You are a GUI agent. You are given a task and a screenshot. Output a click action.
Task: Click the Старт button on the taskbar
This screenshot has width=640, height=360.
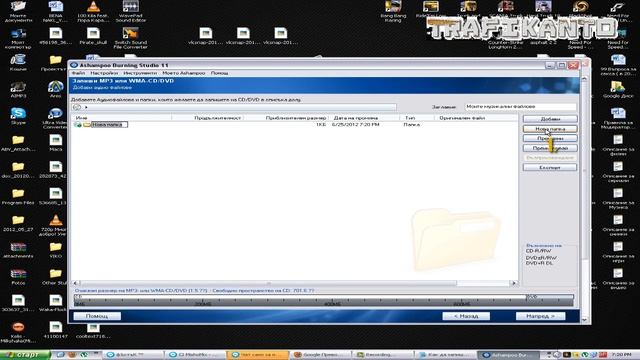[25, 355]
